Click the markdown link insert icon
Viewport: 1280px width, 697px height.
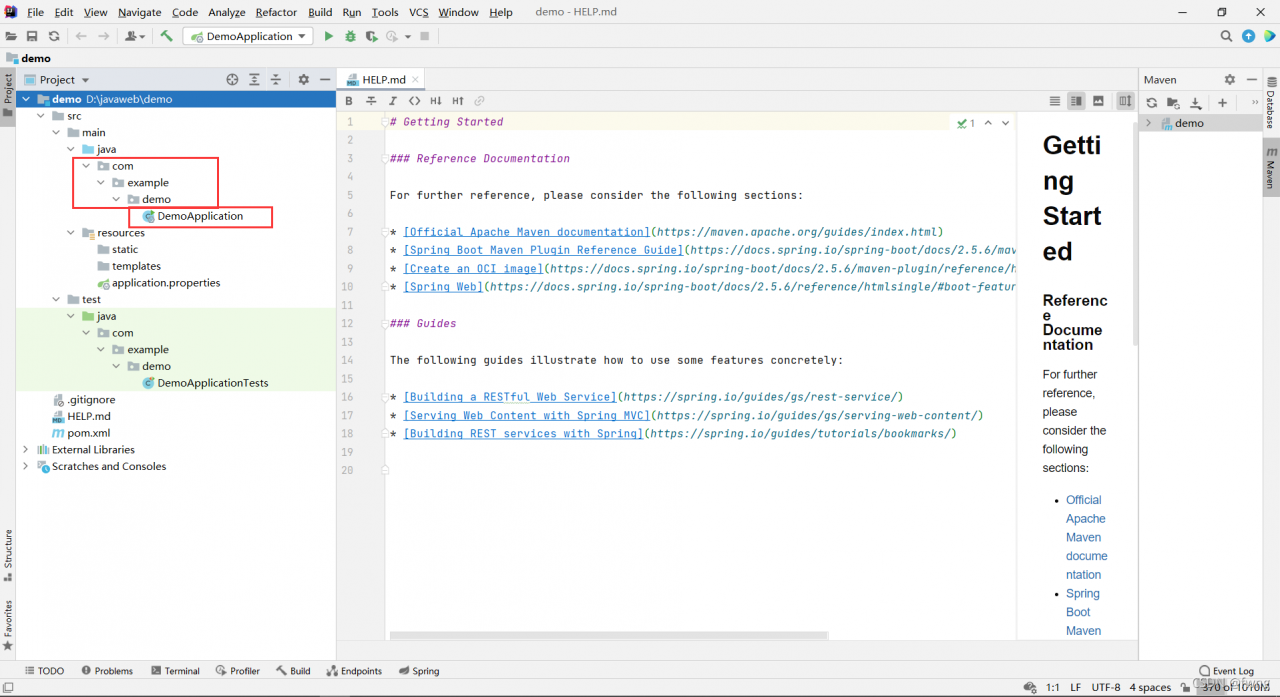(479, 101)
